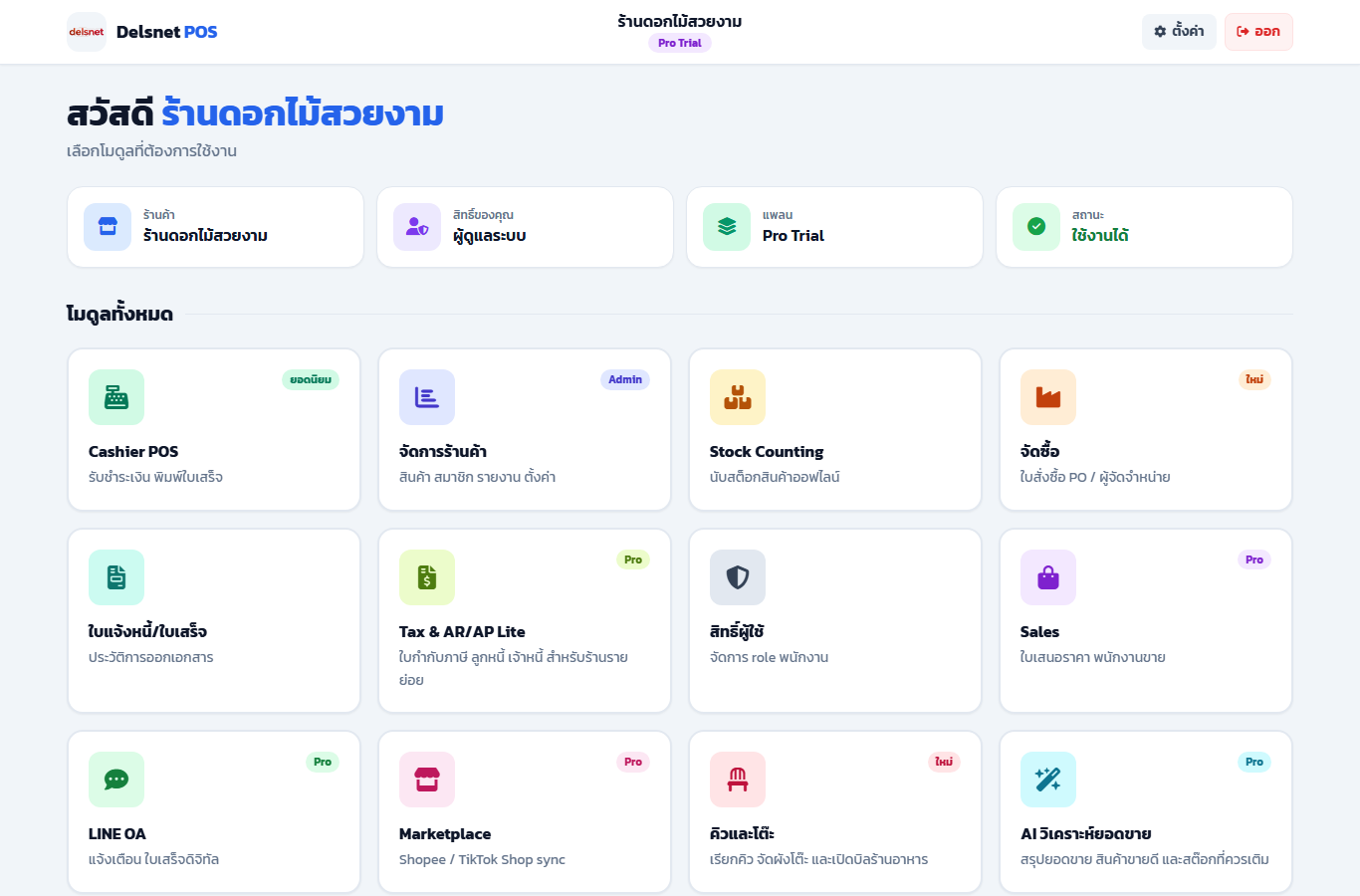Click the สิทธิ์ของคุณ user shield icon

click(417, 227)
